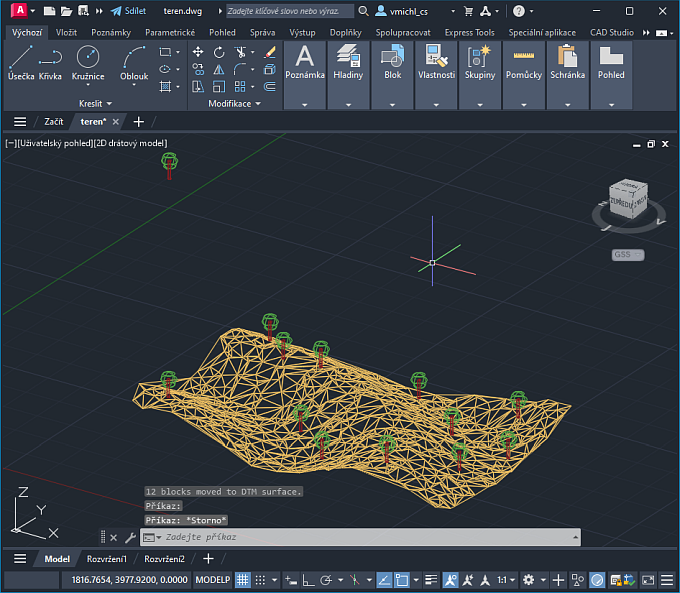This screenshot has width=680, height=593.
Task: Click the Začít file tab
Action: click(54, 122)
